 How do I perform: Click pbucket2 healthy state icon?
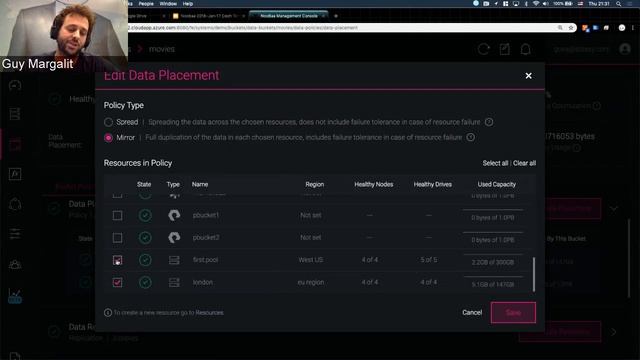tap(145, 238)
